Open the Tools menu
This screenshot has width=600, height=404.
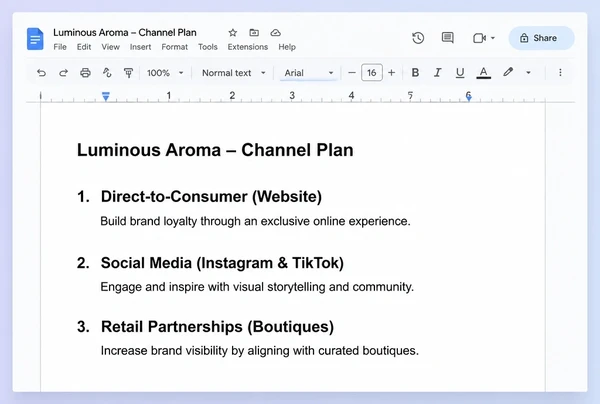point(208,47)
